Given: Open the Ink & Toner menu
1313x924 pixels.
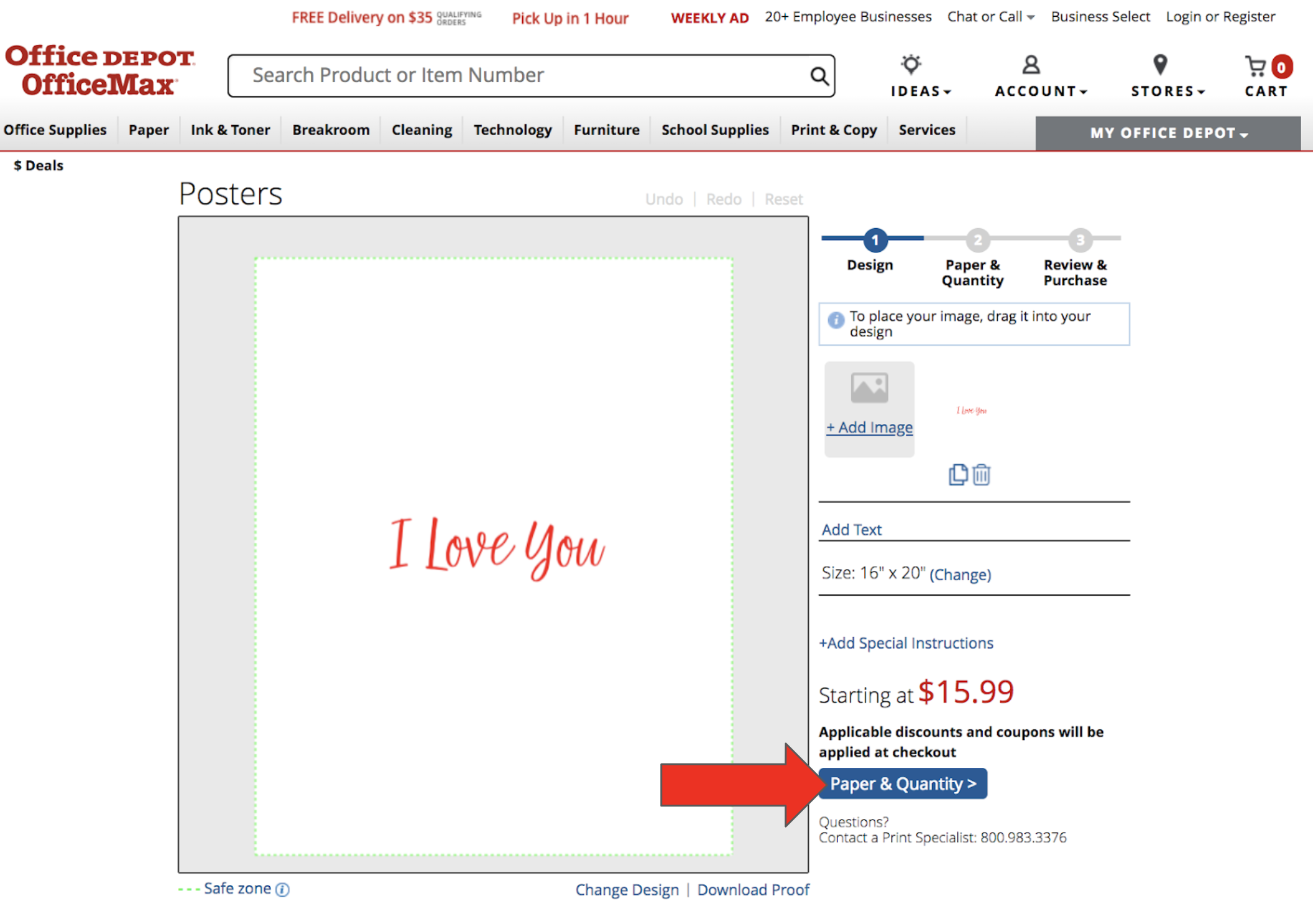Looking at the screenshot, I should tap(230, 130).
